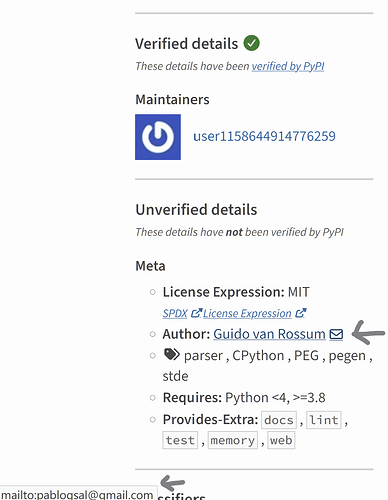Image resolution: width=388 pixels, height=500 pixels.
Task: Open the License Expression external link
Action: [x=247, y=314]
